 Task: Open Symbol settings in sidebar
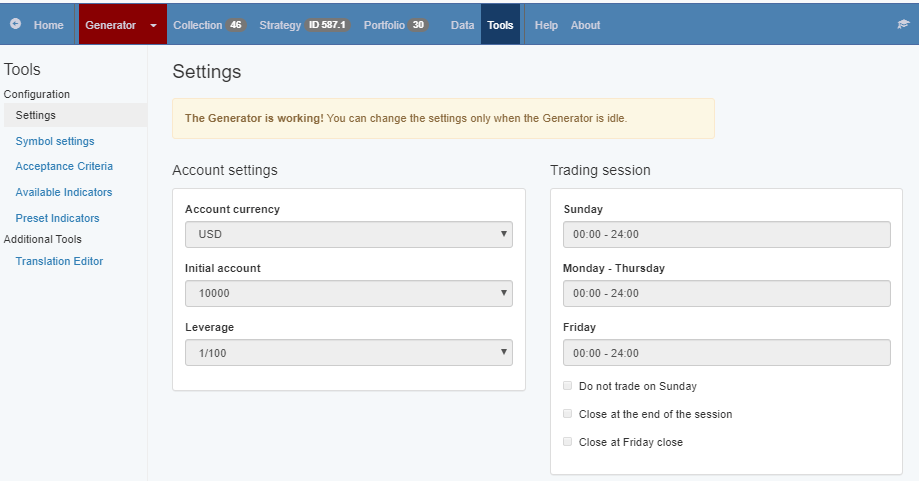click(x=55, y=141)
